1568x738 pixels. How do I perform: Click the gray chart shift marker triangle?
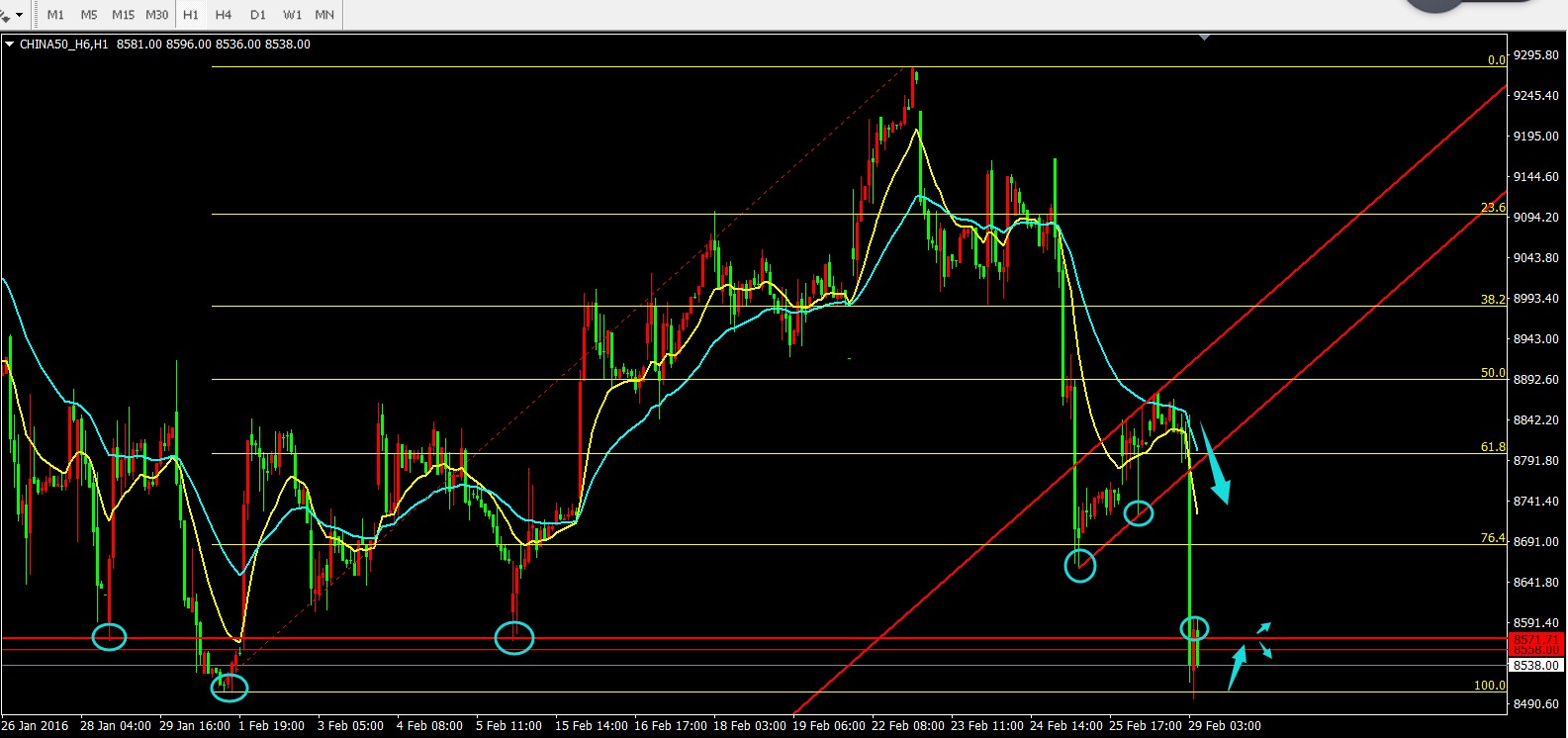click(x=1204, y=38)
